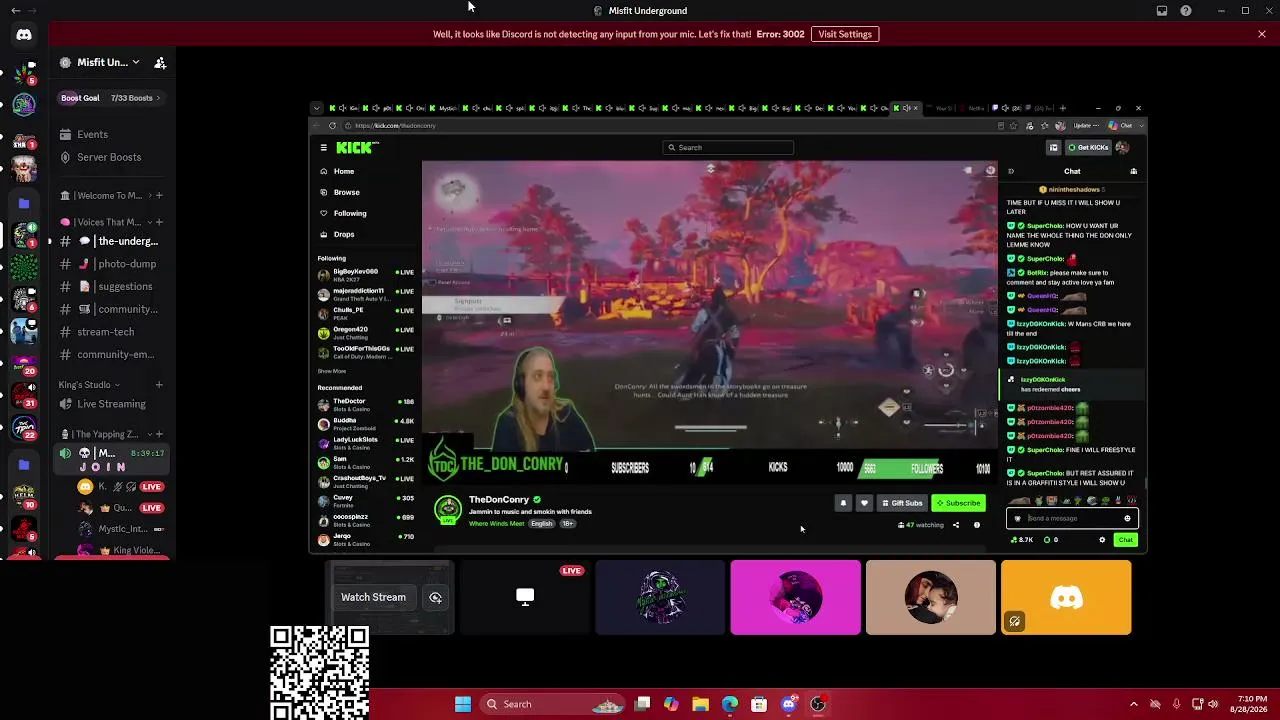This screenshot has width=1280, height=720.
Task: Click the Watch Stream button
Action: pos(373,597)
